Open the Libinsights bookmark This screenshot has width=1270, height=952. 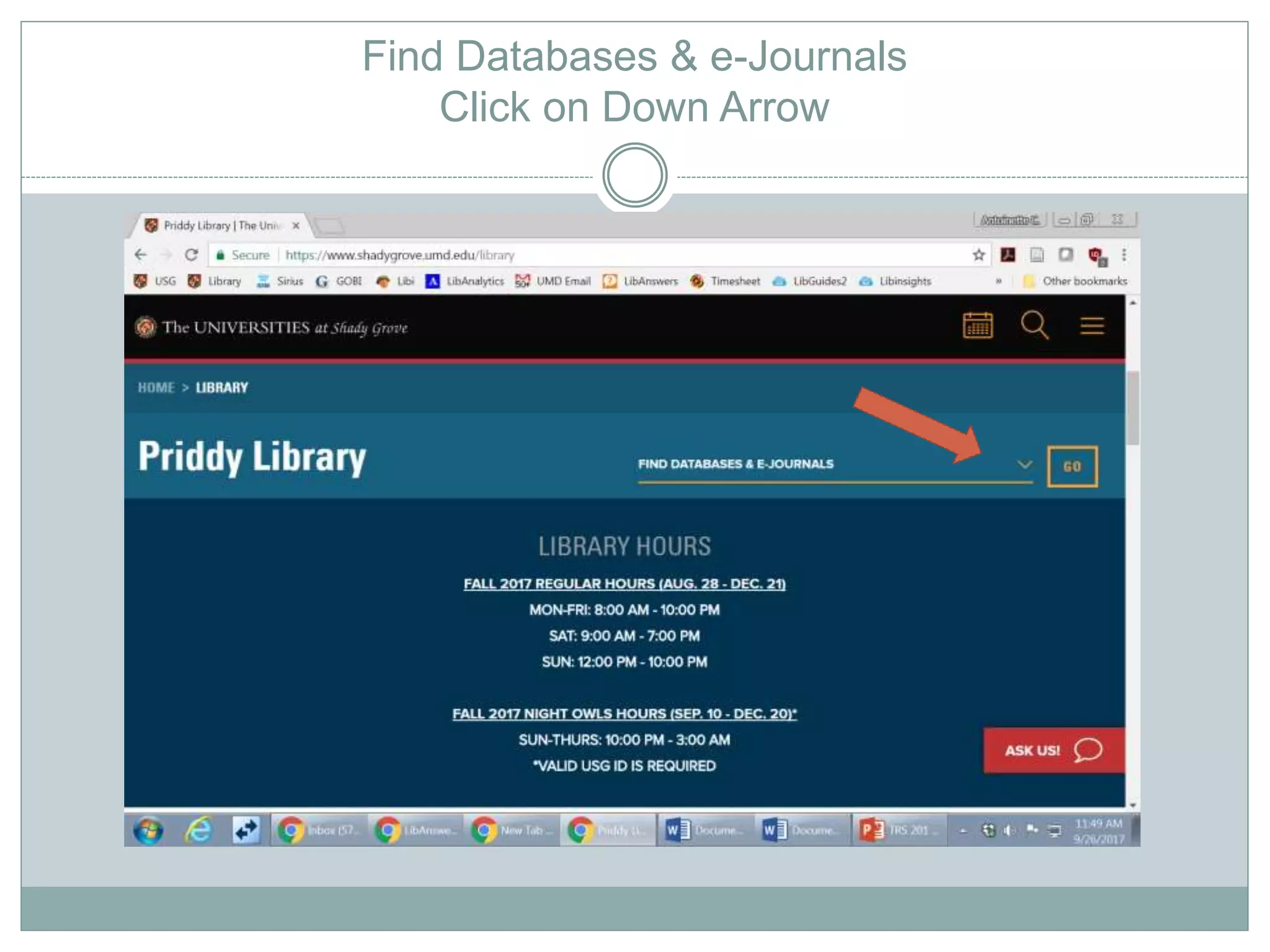pos(895,281)
